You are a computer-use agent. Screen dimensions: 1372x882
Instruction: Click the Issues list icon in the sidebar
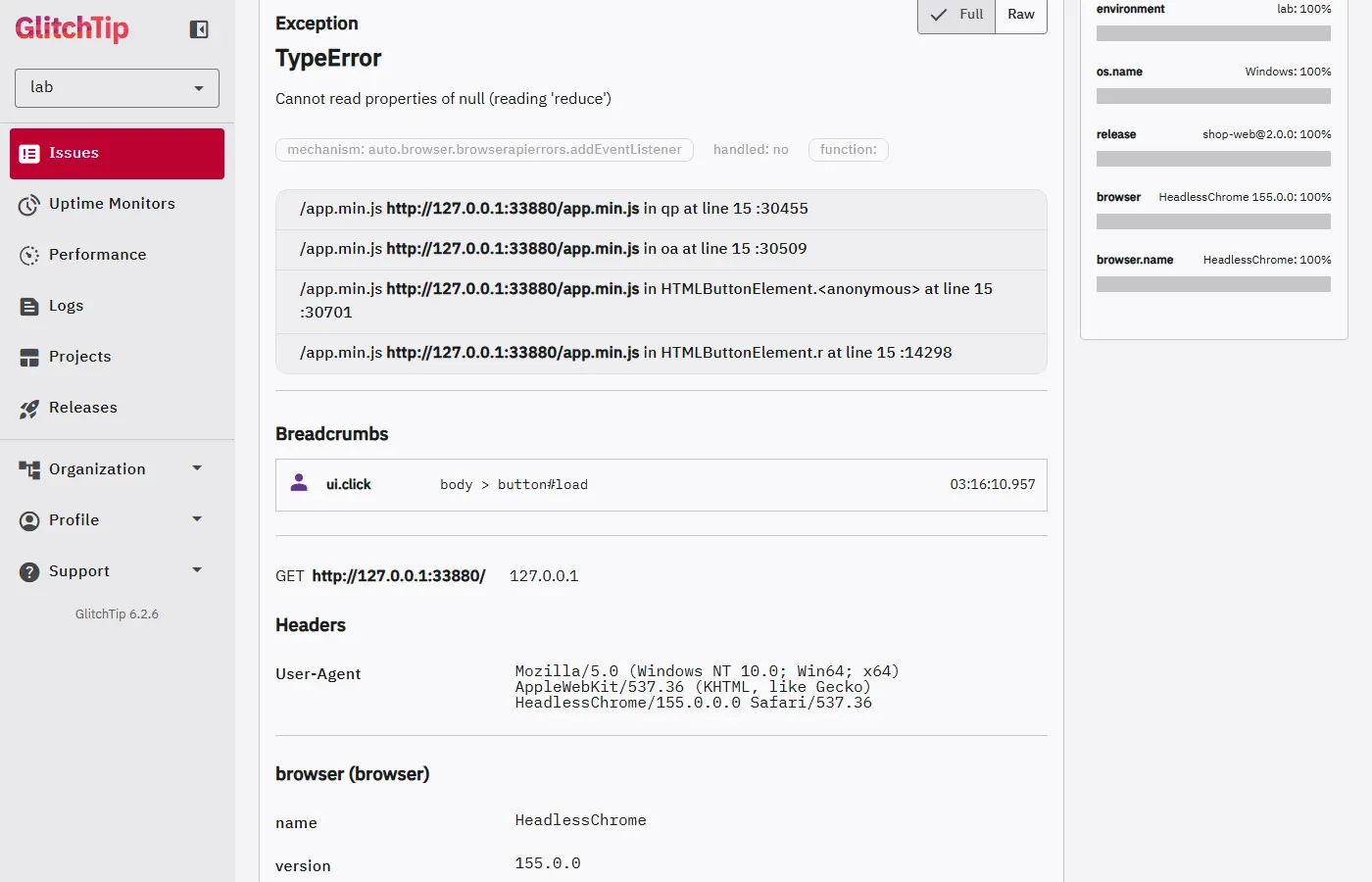coord(29,154)
